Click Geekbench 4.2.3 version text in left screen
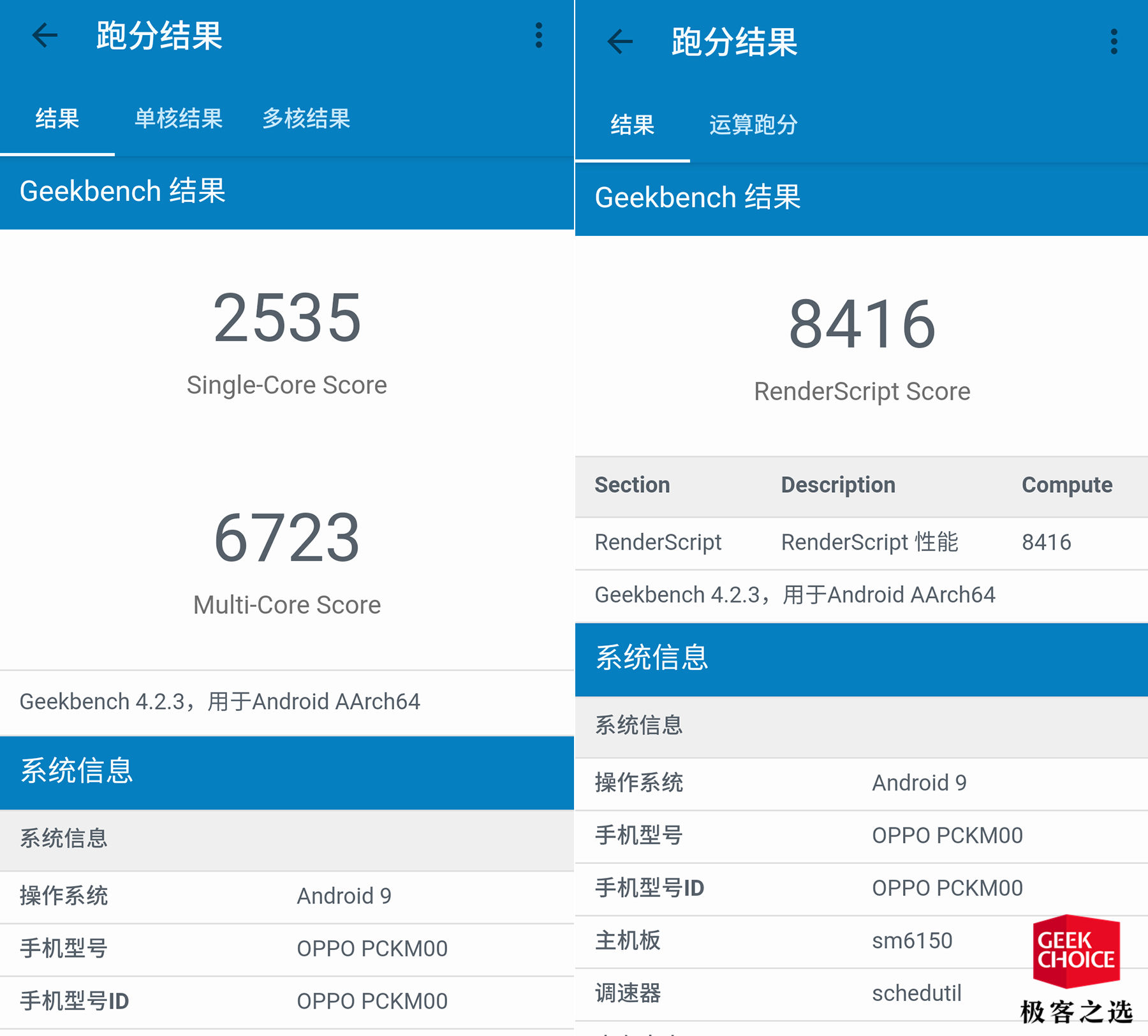Image resolution: width=1148 pixels, height=1036 pixels. coord(220,702)
